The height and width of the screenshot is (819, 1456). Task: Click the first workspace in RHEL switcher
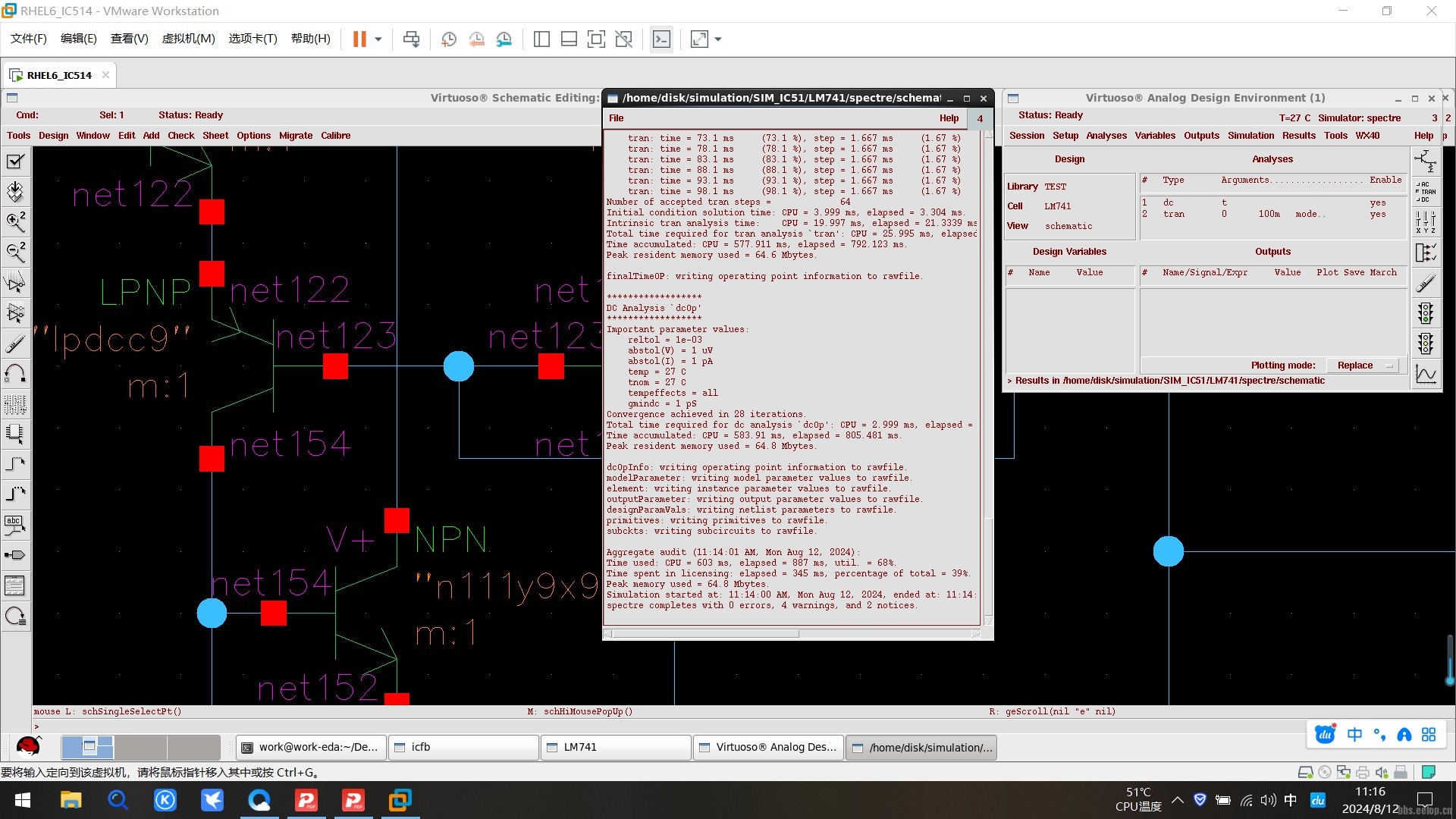(87, 747)
